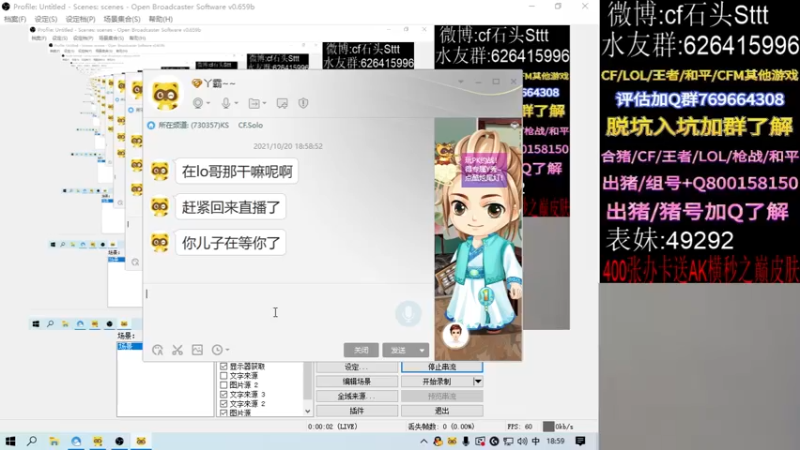Toggle the bottom 图片源 checkbox
The height and width of the screenshot is (450, 800).
click(223, 413)
